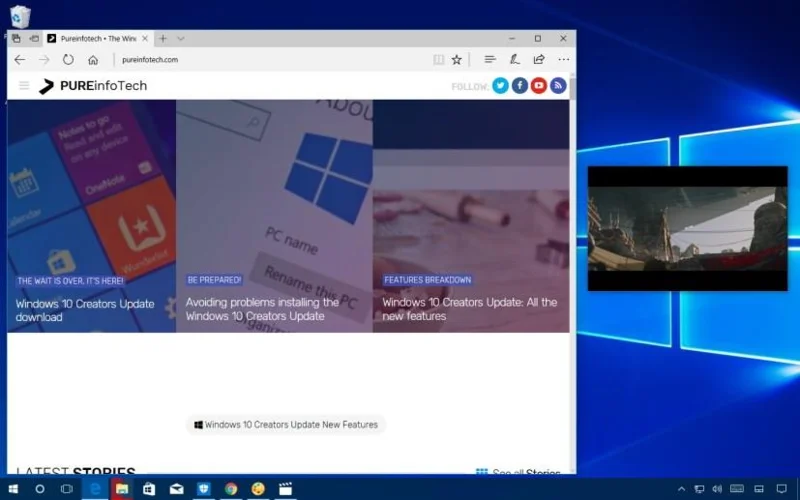The width and height of the screenshot is (800, 500).
Task: Launch Google Chrome from taskbar
Action: point(231,489)
